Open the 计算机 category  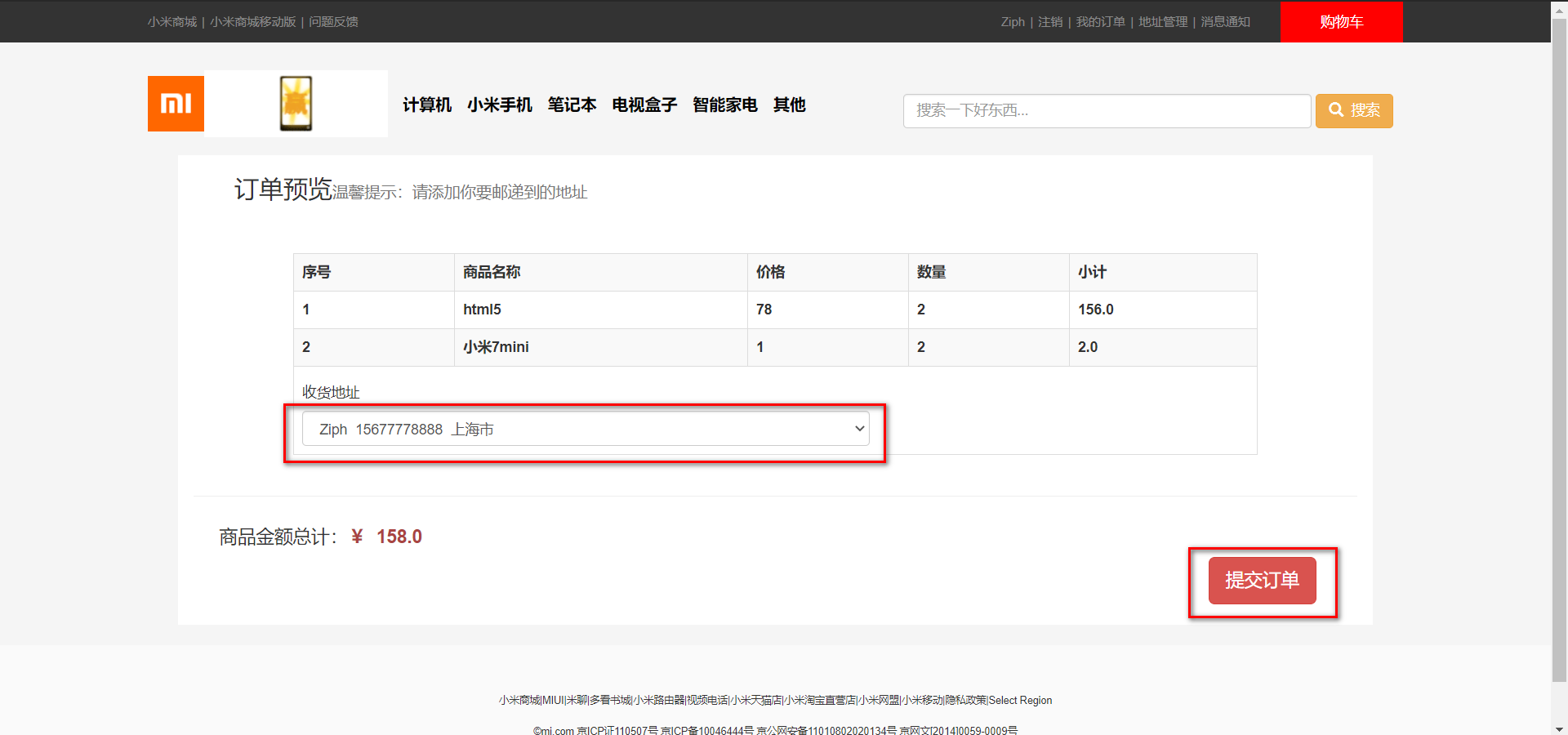pyautogui.click(x=427, y=105)
